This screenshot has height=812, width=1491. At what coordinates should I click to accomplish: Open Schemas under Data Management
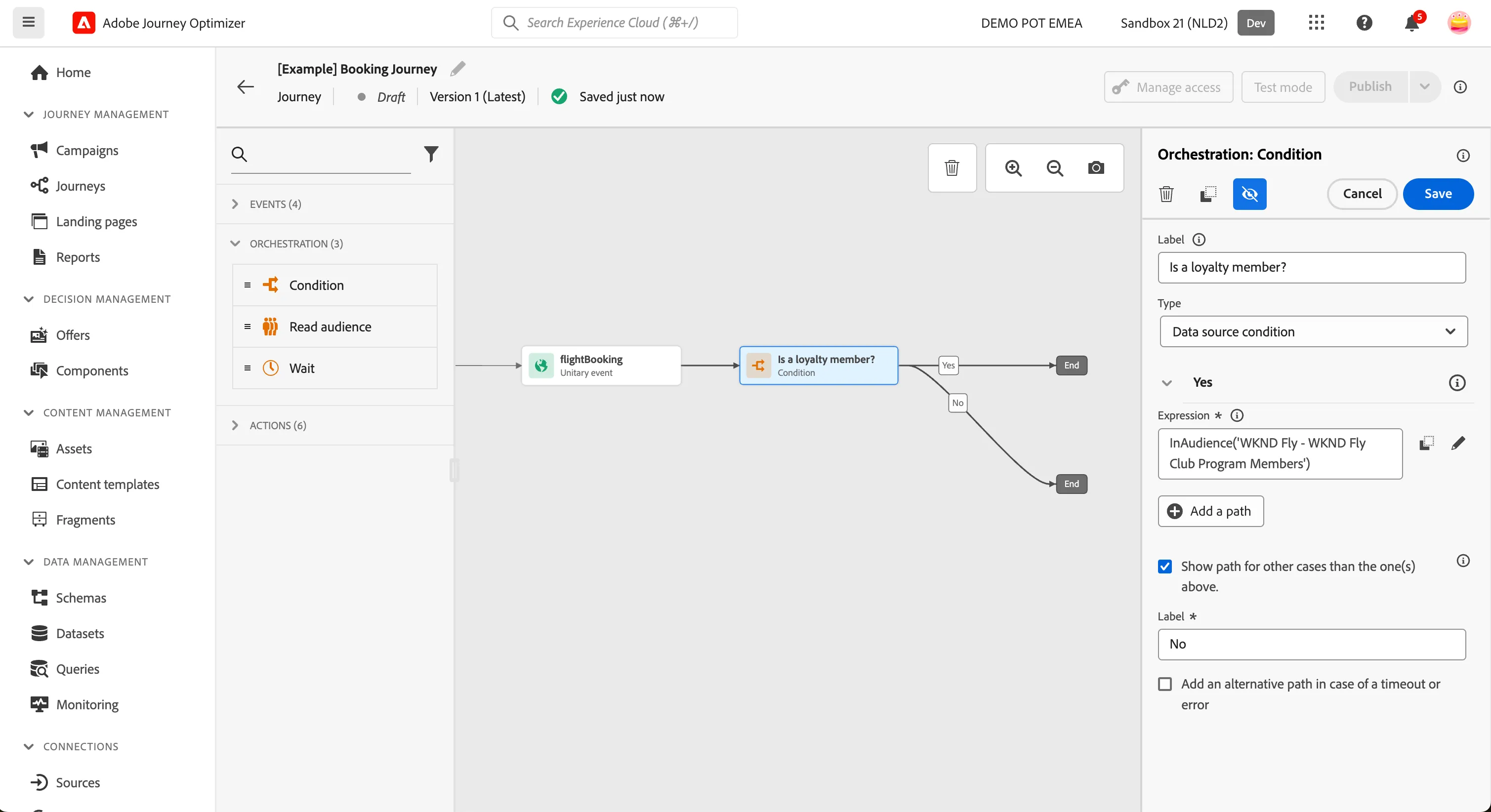(81, 598)
